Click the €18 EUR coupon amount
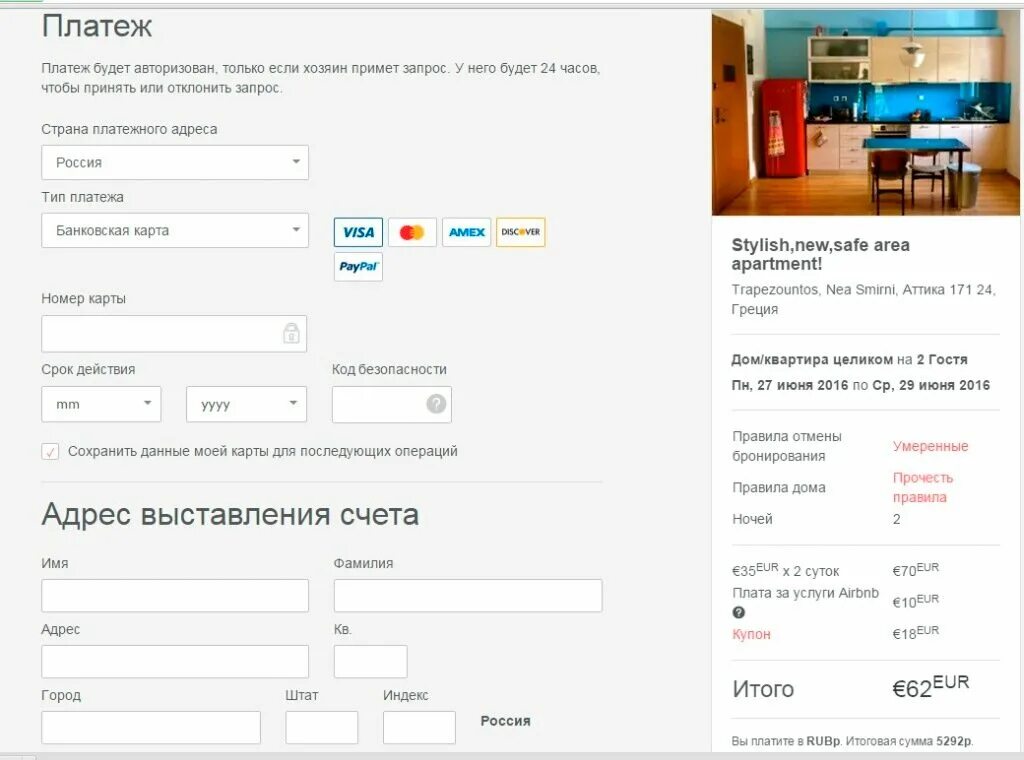The height and width of the screenshot is (760, 1024). (x=916, y=632)
